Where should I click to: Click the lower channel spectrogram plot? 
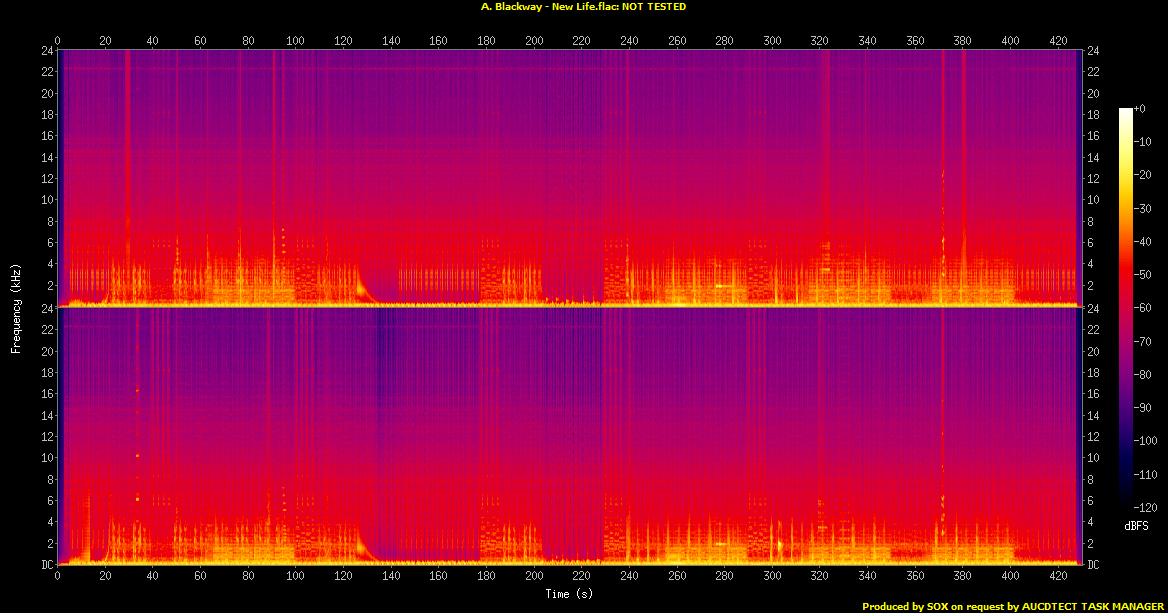(x=569, y=436)
